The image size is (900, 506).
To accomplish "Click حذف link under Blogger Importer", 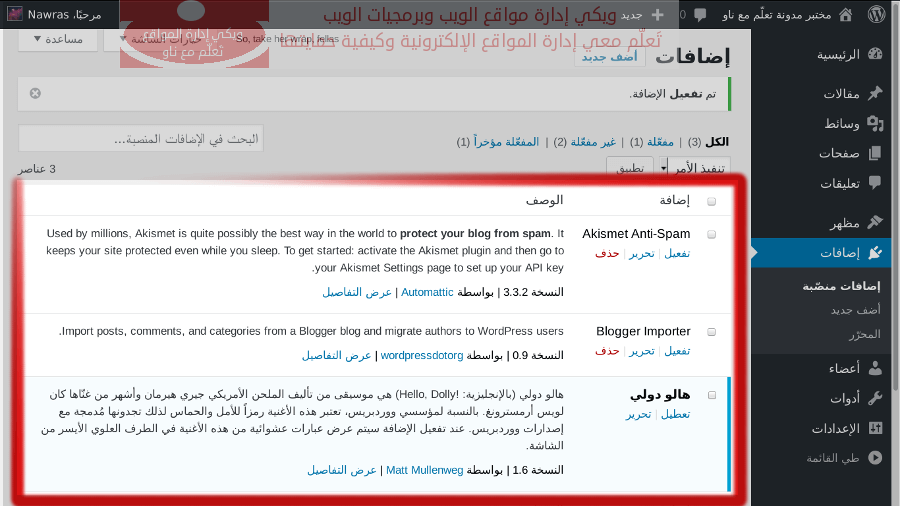I will (x=607, y=351).
